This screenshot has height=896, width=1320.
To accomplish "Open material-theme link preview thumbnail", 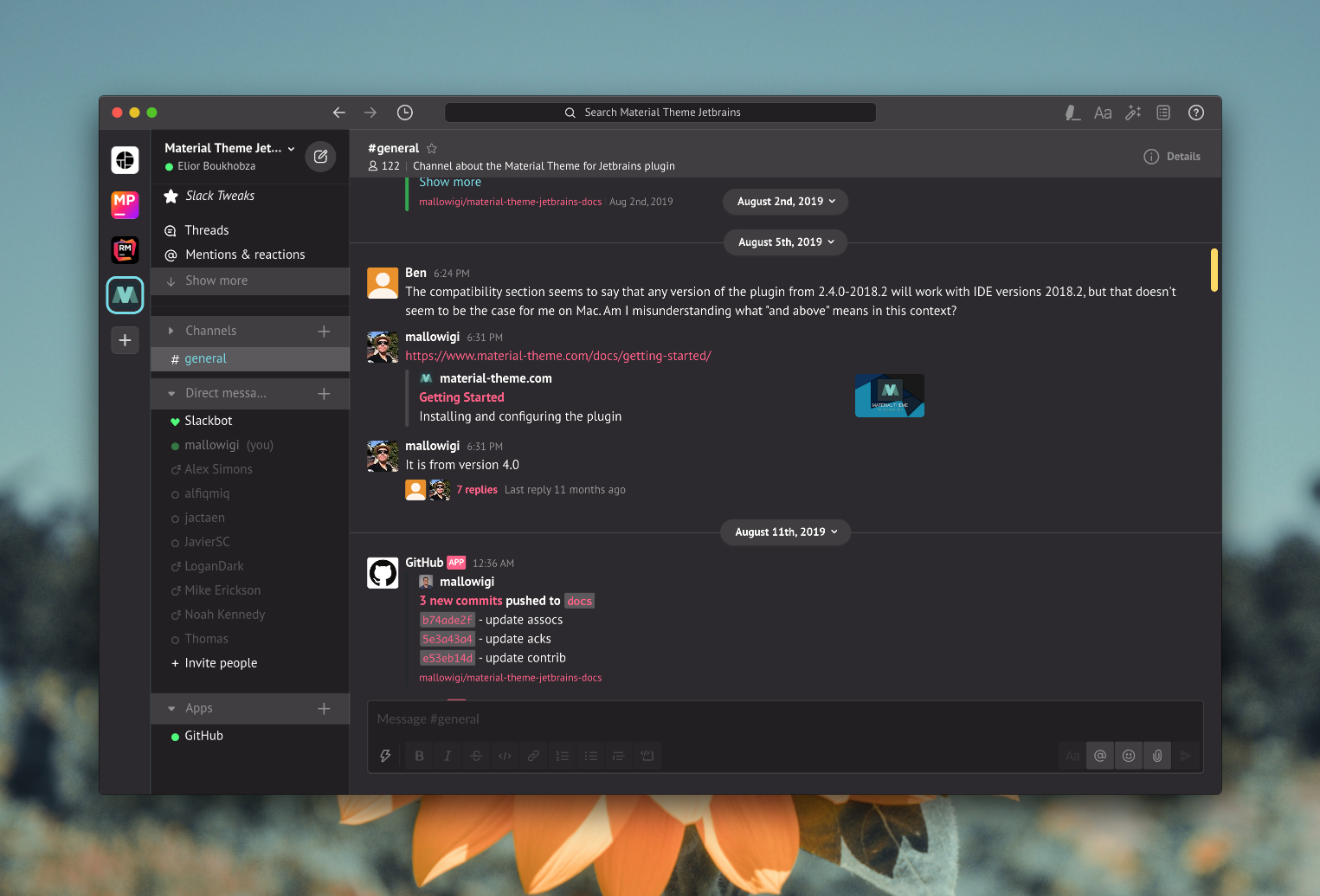I will tap(890, 396).
